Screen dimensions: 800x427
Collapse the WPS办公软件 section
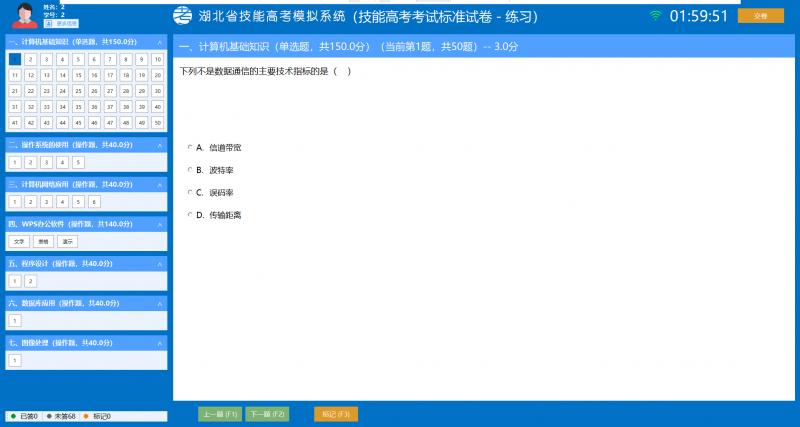point(160,224)
